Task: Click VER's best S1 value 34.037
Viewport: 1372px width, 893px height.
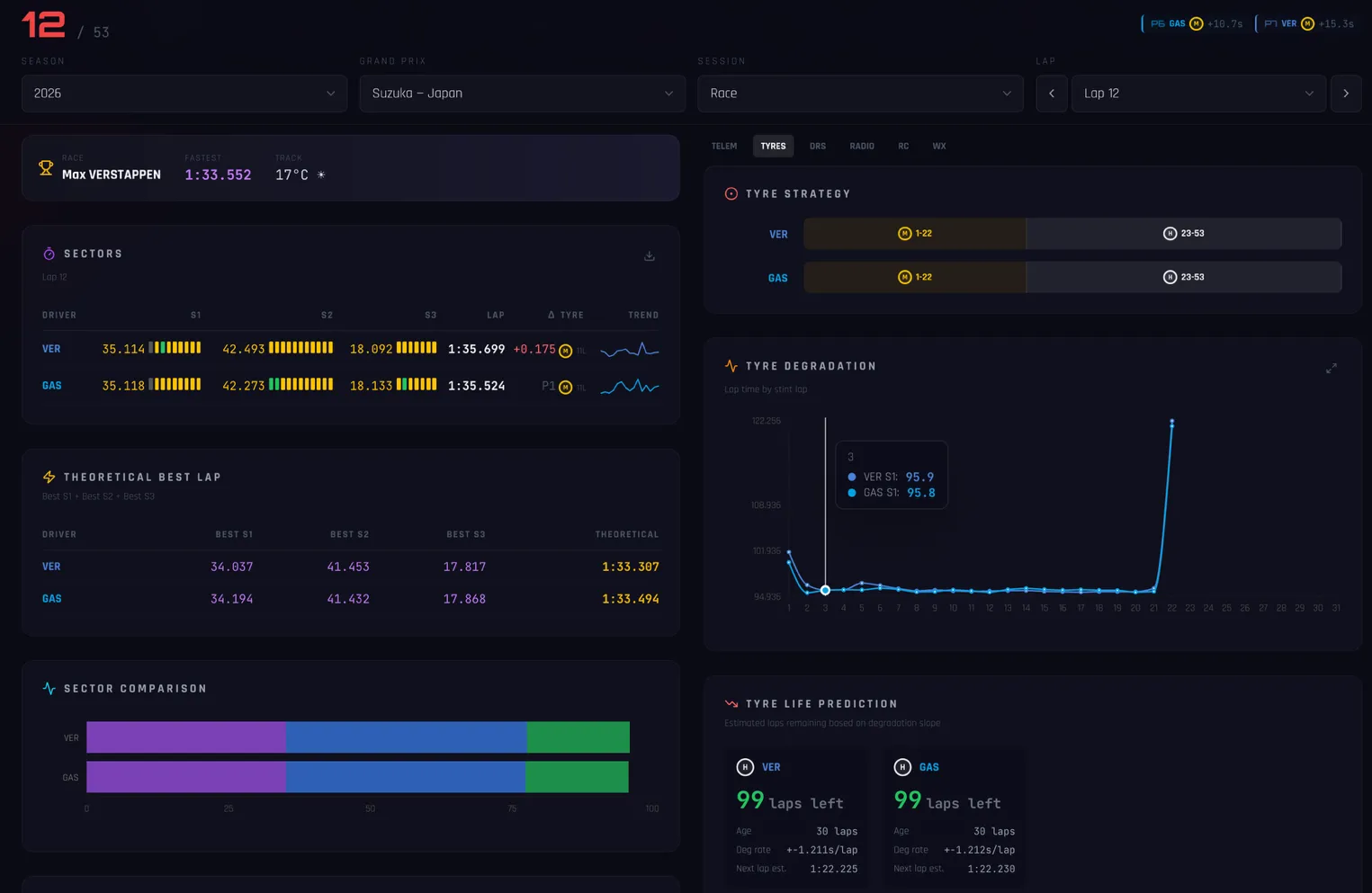Action: click(x=232, y=567)
